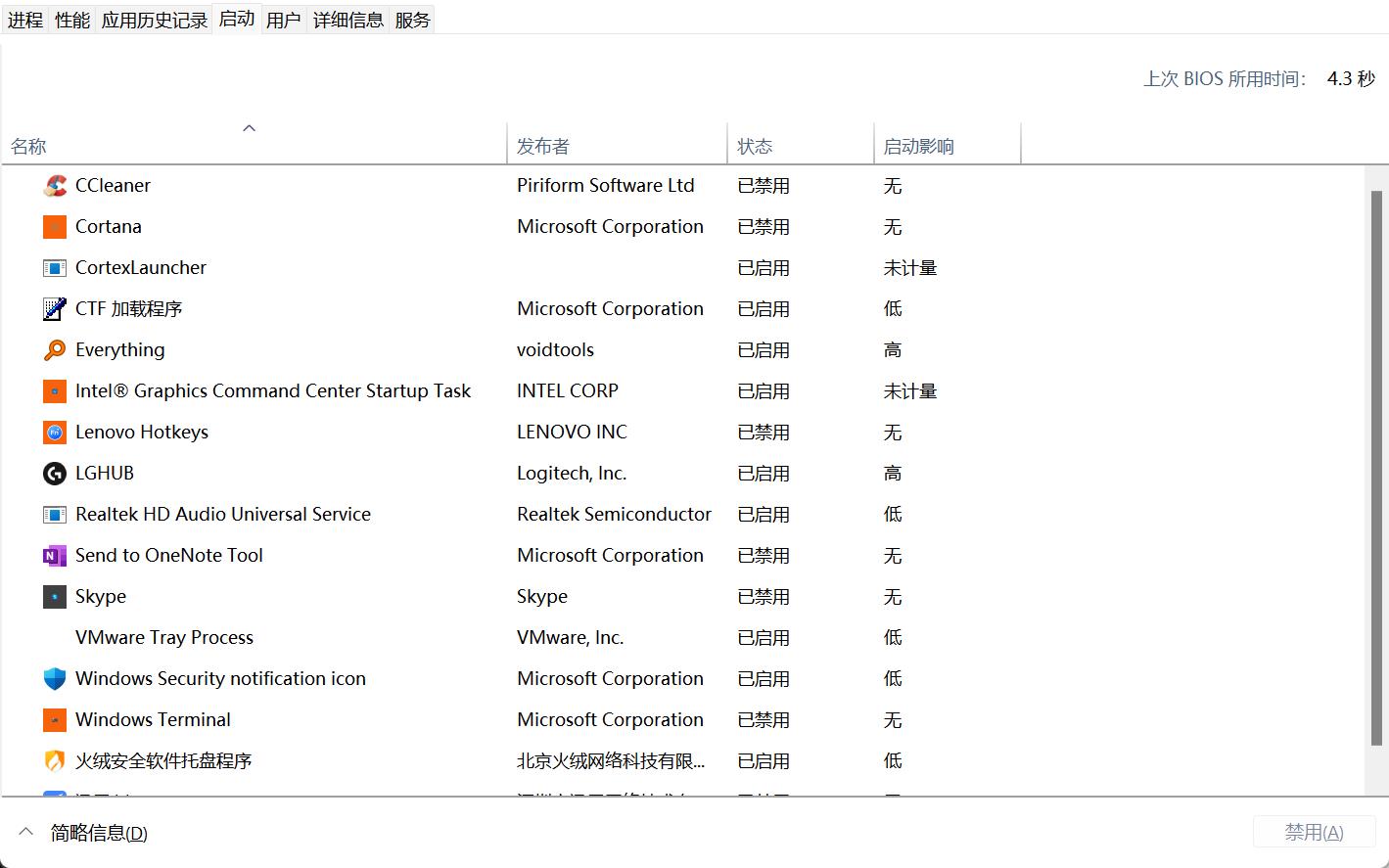
Task: Select the CTF 加载程序 entry name
Action: point(129,308)
